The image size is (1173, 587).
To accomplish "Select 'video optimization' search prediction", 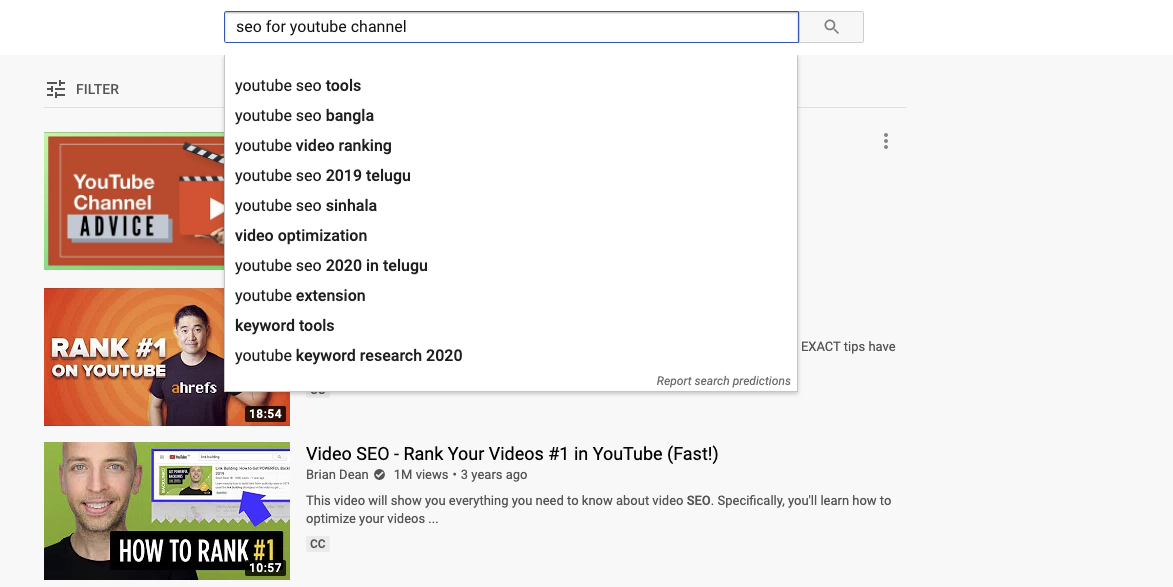I will (301, 235).
